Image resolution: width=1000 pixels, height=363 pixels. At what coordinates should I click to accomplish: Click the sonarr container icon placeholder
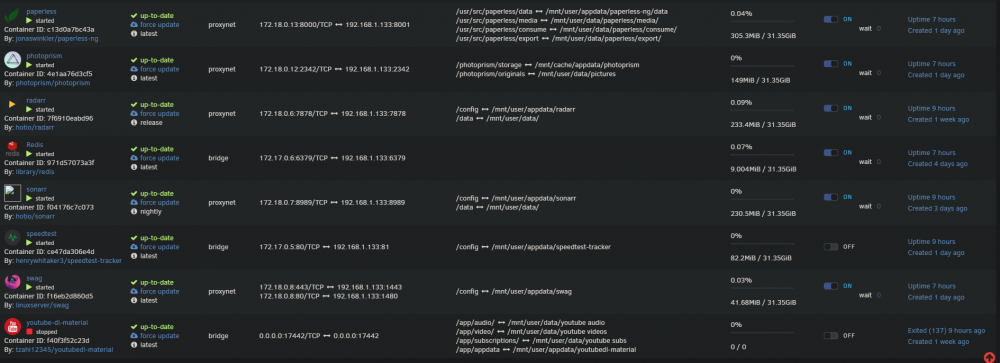pos(13,193)
